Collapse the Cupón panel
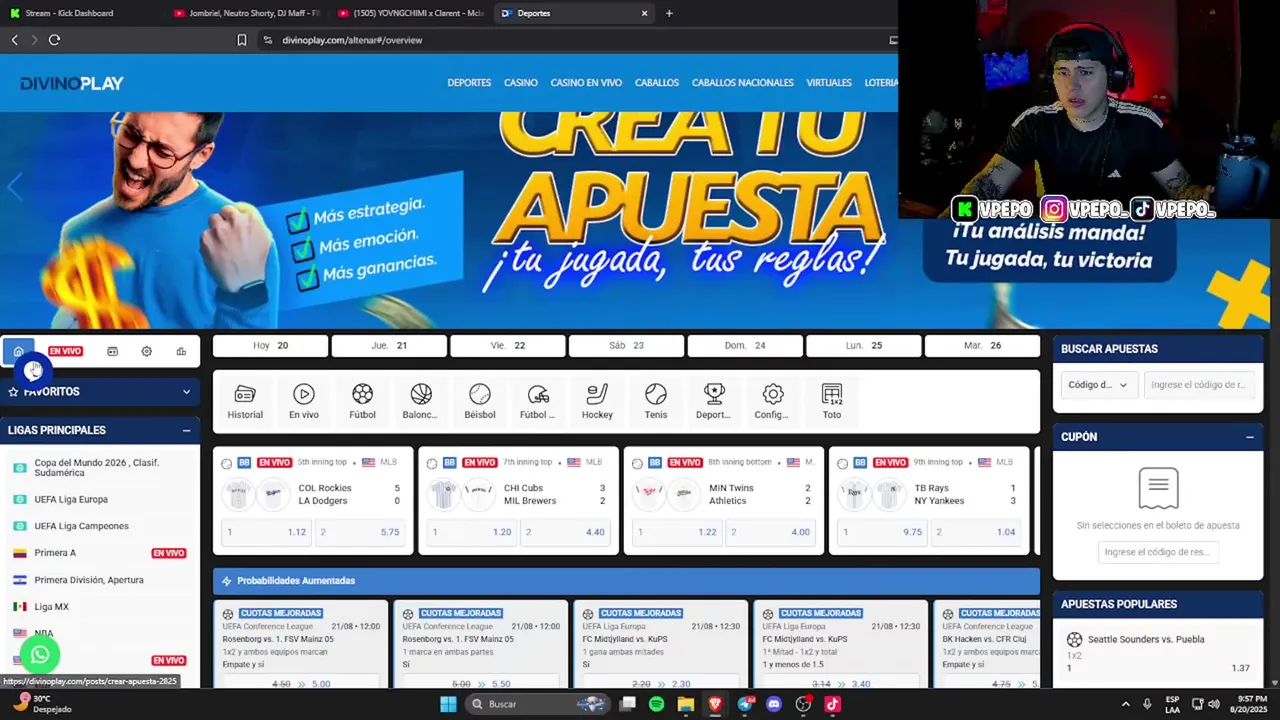1280x720 pixels. pos(1249,437)
